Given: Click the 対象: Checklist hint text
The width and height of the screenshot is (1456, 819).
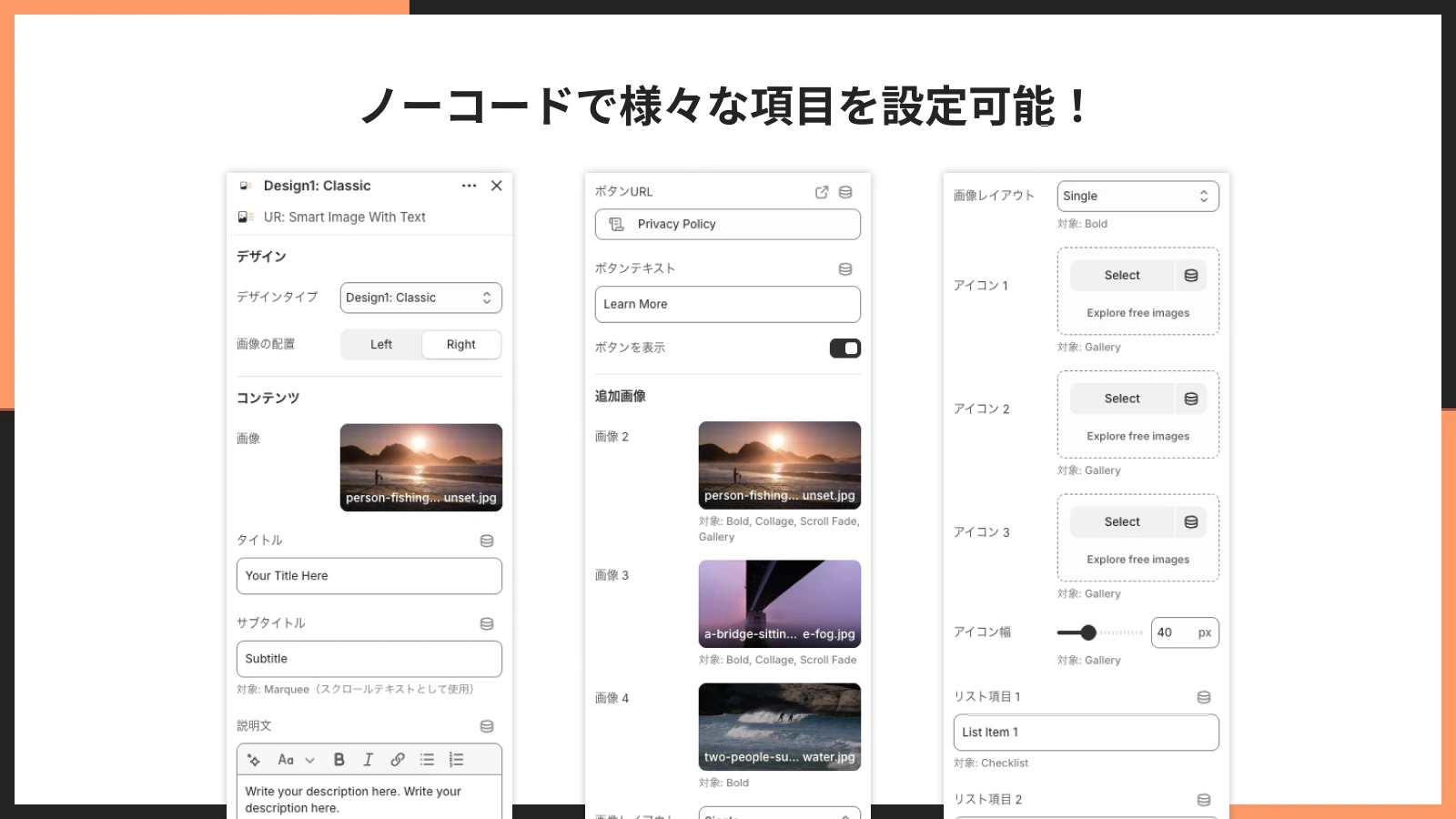Looking at the screenshot, I should (991, 763).
